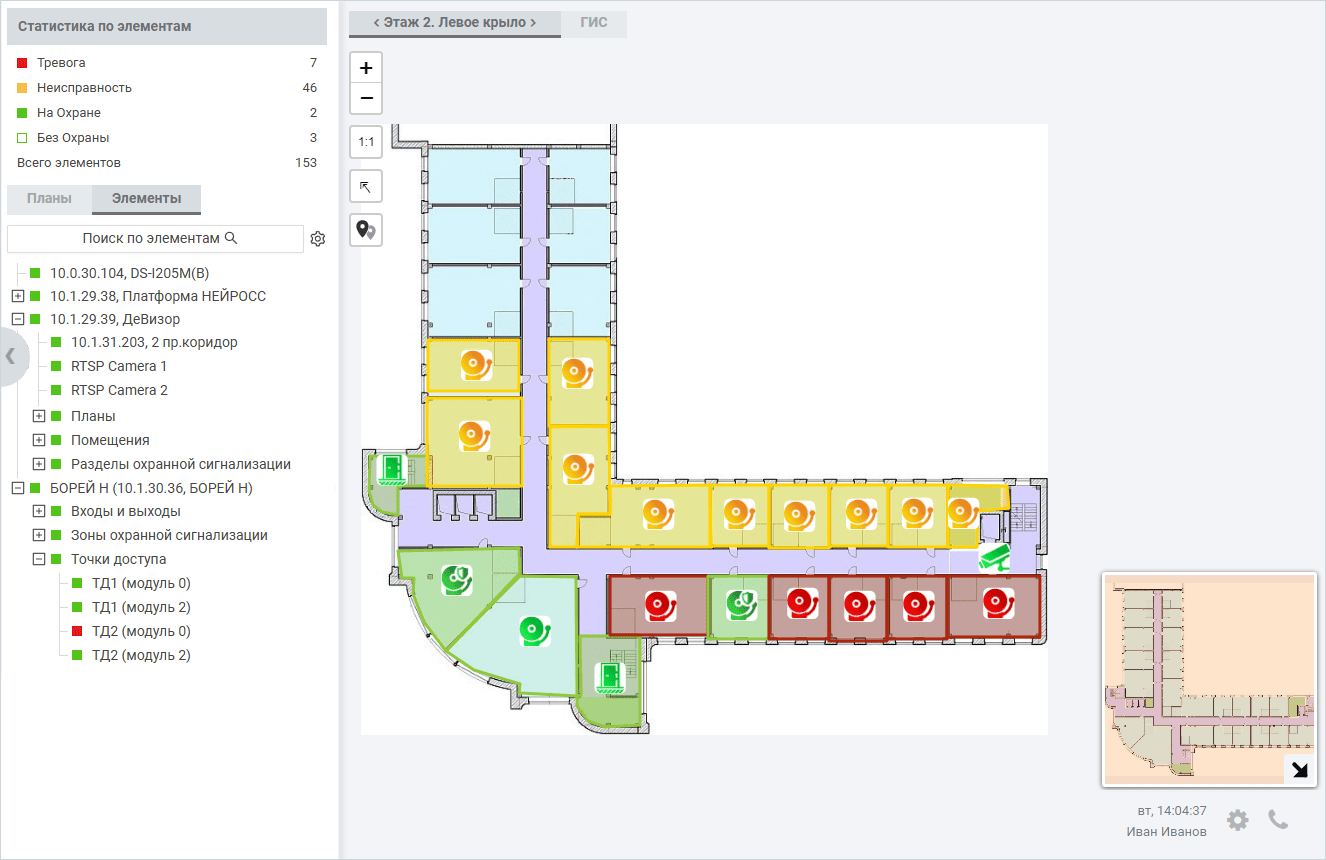Expand the Платформа НЕЙРОСС node
Screen dimensions: 1326x860
click(x=17, y=296)
